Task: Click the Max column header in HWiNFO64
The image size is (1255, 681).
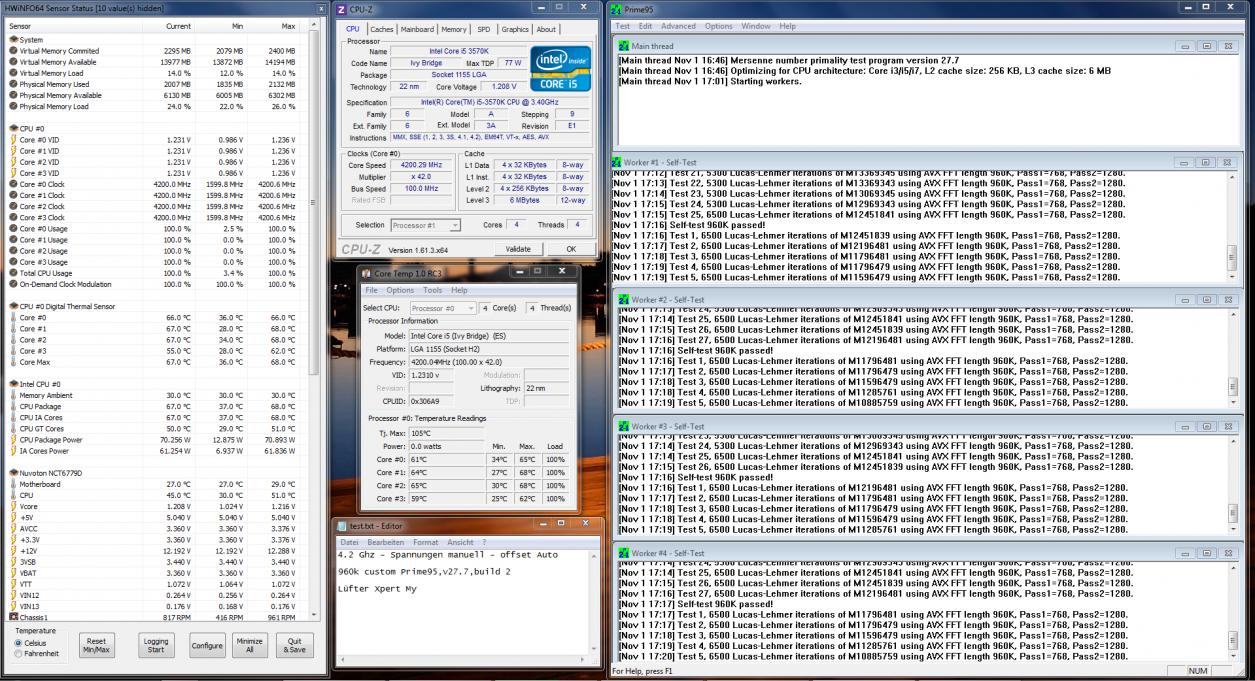Action: pos(273,25)
